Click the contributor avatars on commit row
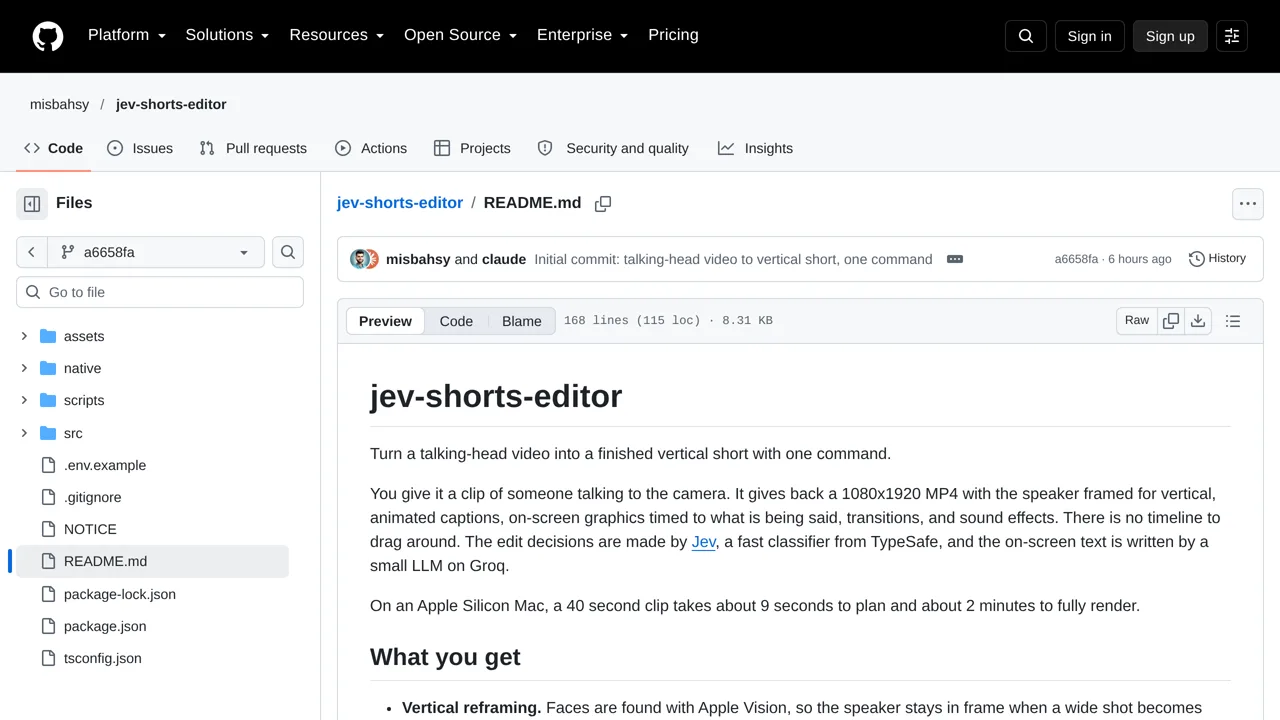Image resolution: width=1280 pixels, height=720 pixels. tap(364, 259)
